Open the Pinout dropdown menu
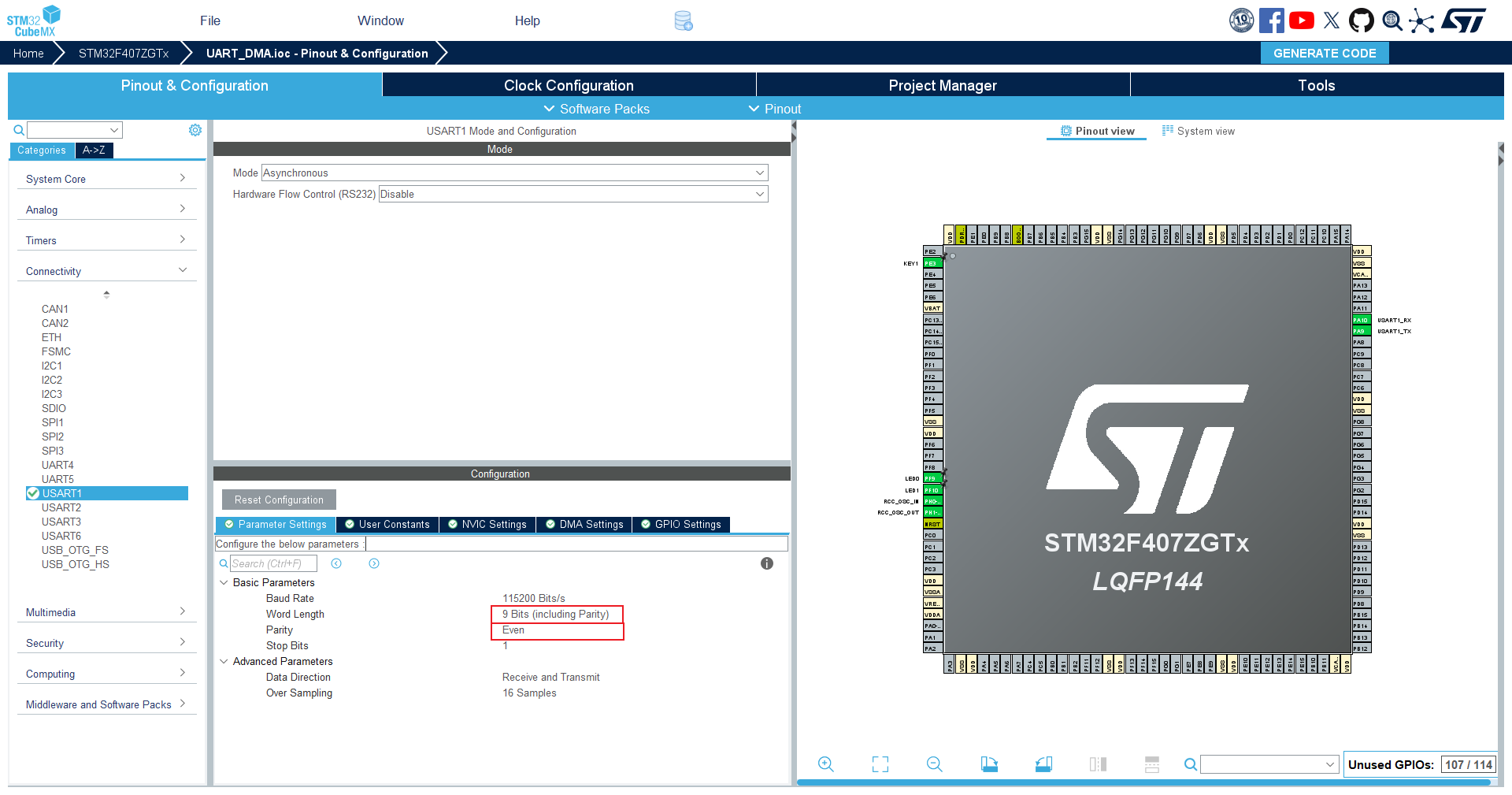1512x795 pixels. pyautogui.click(x=774, y=109)
